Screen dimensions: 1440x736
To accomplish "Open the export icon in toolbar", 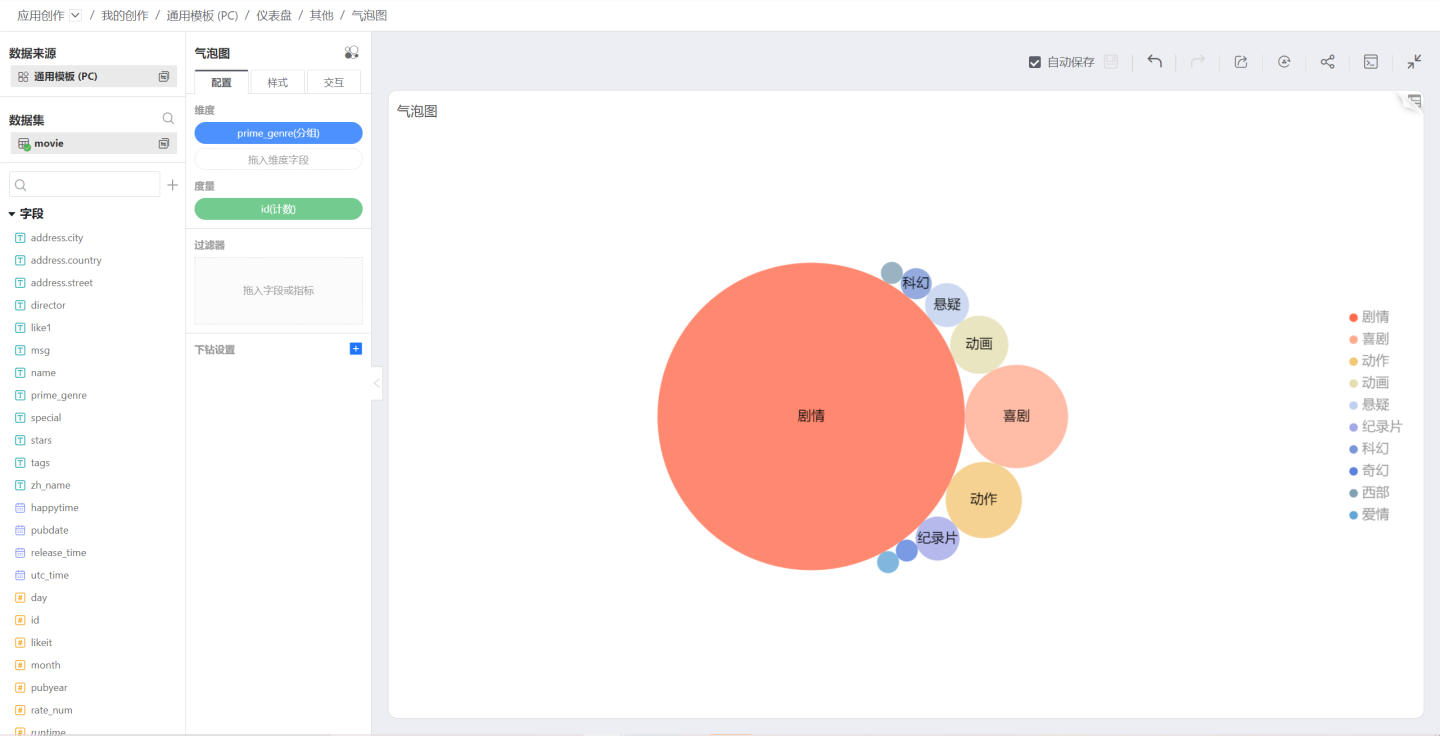I will [1241, 62].
